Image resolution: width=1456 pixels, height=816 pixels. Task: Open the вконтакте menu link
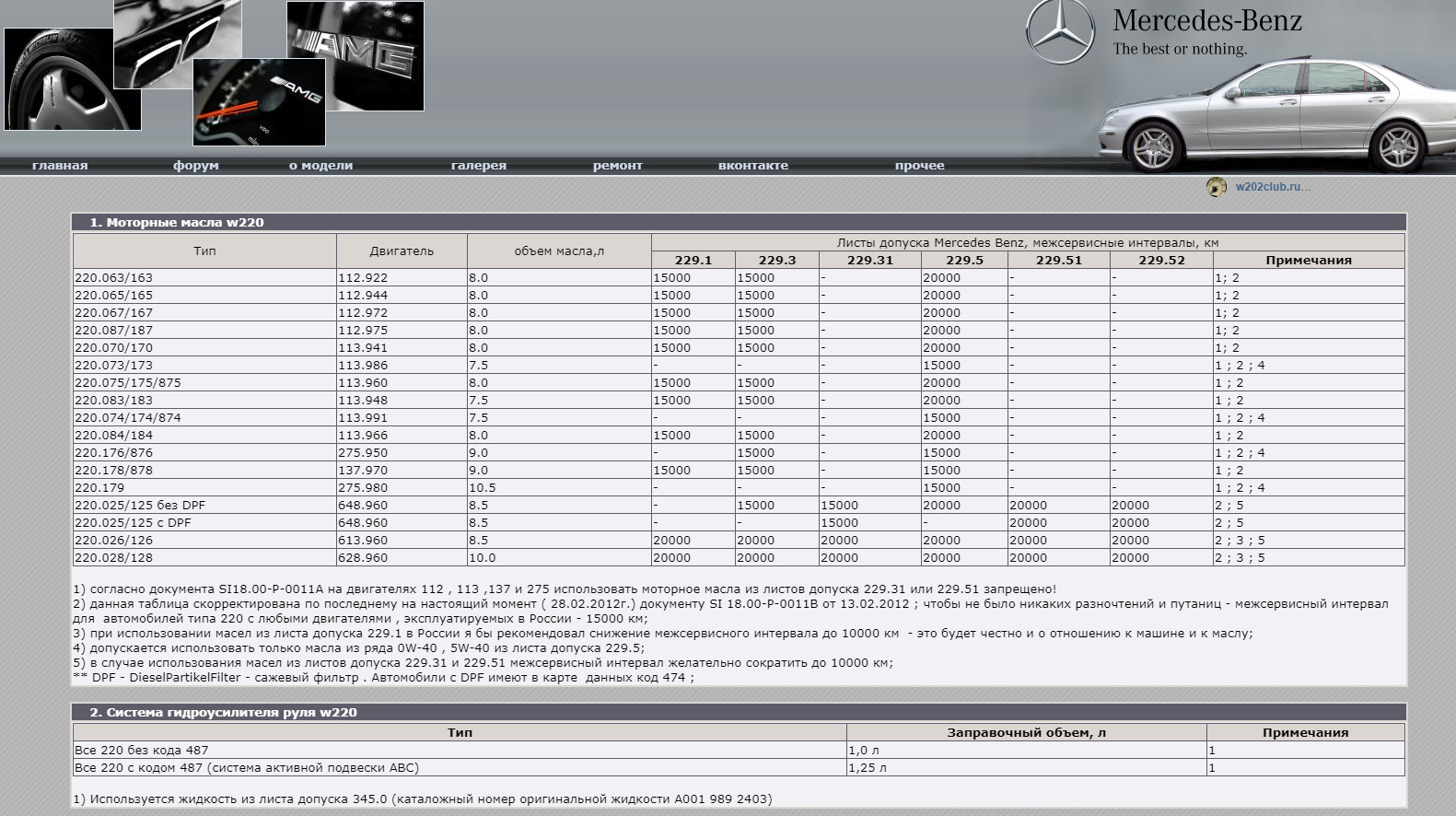pyautogui.click(x=753, y=166)
